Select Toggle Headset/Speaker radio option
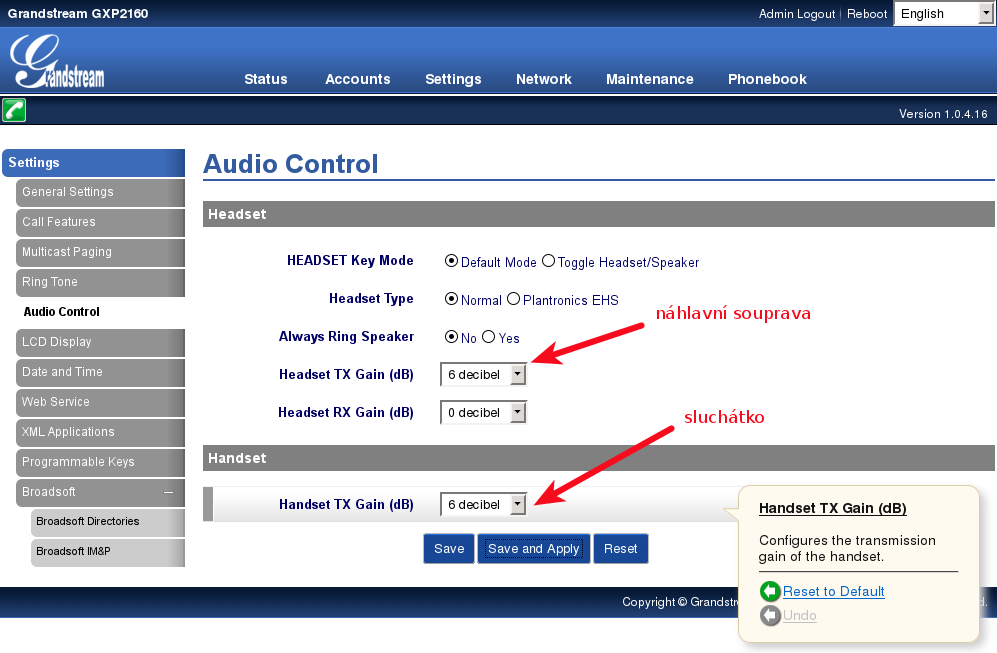 click(x=548, y=262)
